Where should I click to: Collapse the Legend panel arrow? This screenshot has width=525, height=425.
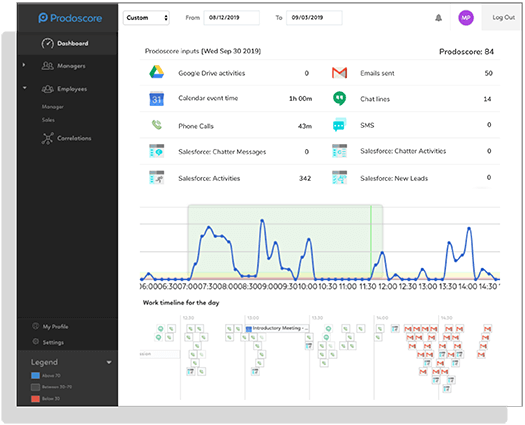tap(109, 362)
